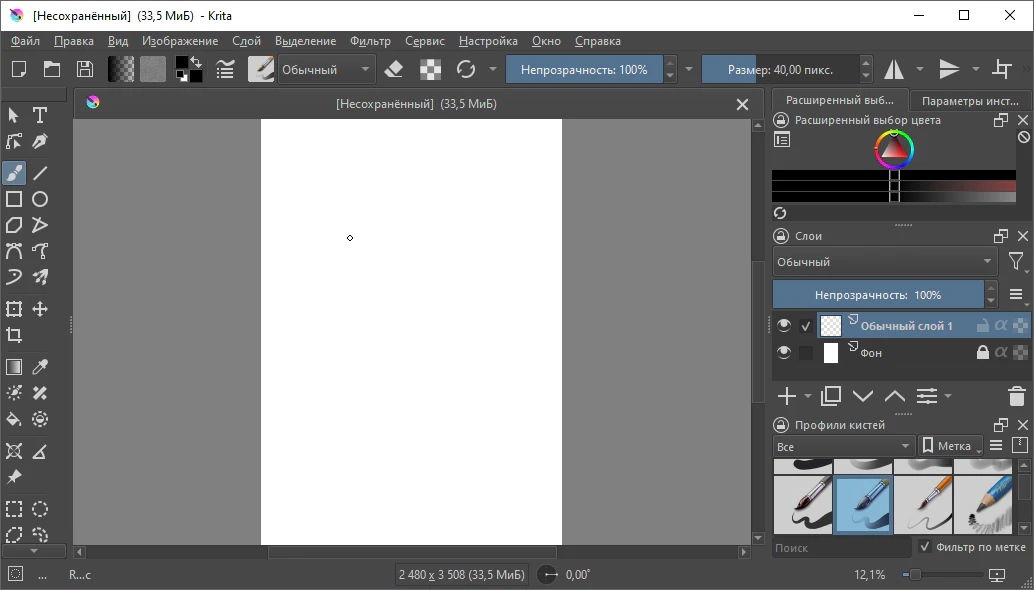Adjust brush Непрозрачность slider in toolbar
This screenshot has width=1034, height=590.
click(x=583, y=69)
